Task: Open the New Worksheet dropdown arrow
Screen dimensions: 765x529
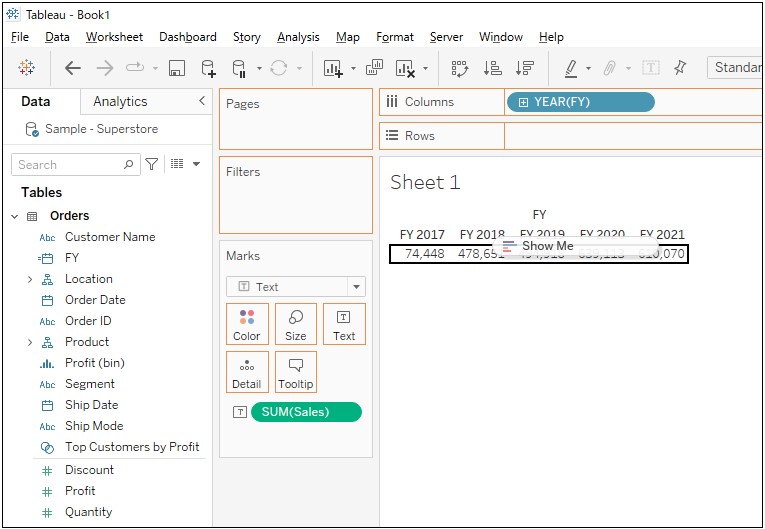Action: click(353, 68)
